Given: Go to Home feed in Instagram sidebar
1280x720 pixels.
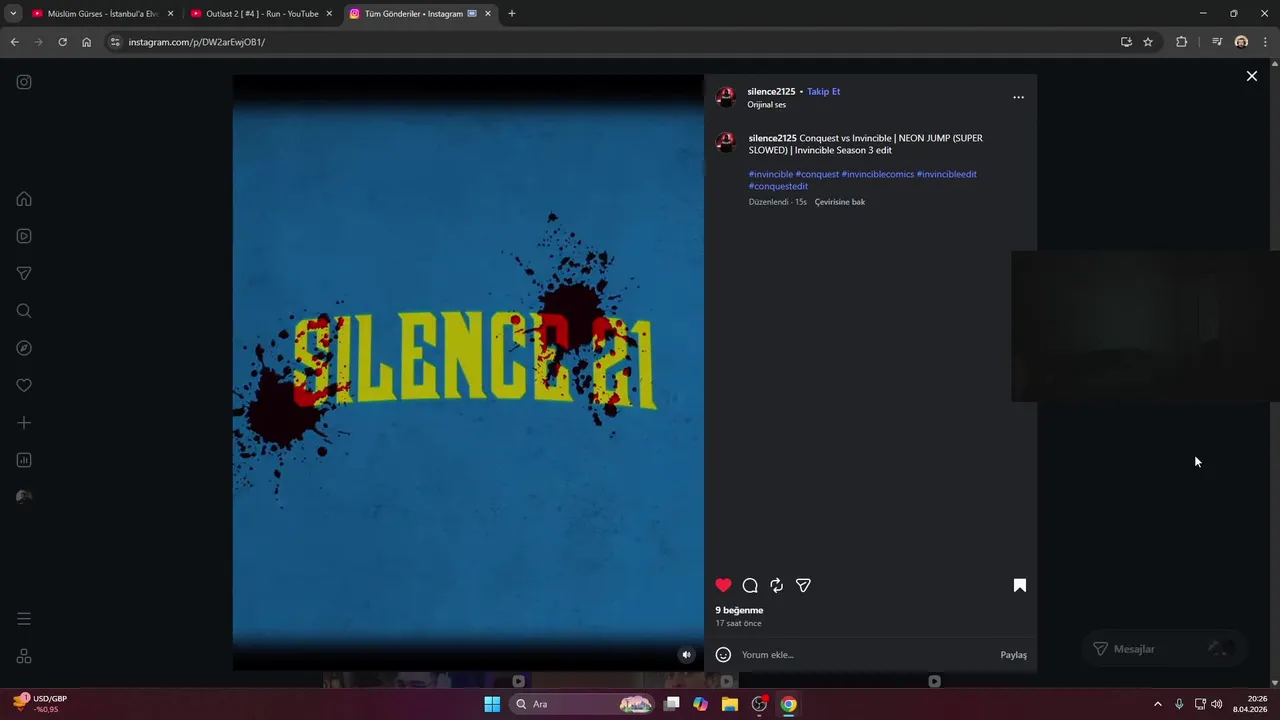Looking at the screenshot, I should point(24,199).
